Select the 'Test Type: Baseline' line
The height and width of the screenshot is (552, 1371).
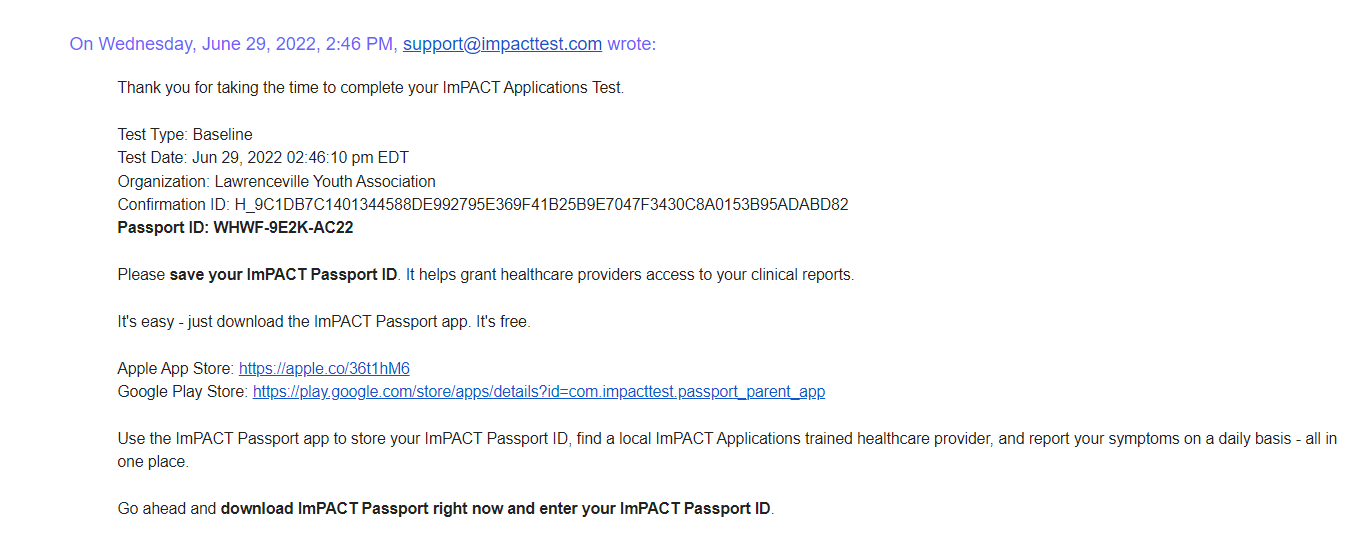pyautogui.click(x=185, y=134)
